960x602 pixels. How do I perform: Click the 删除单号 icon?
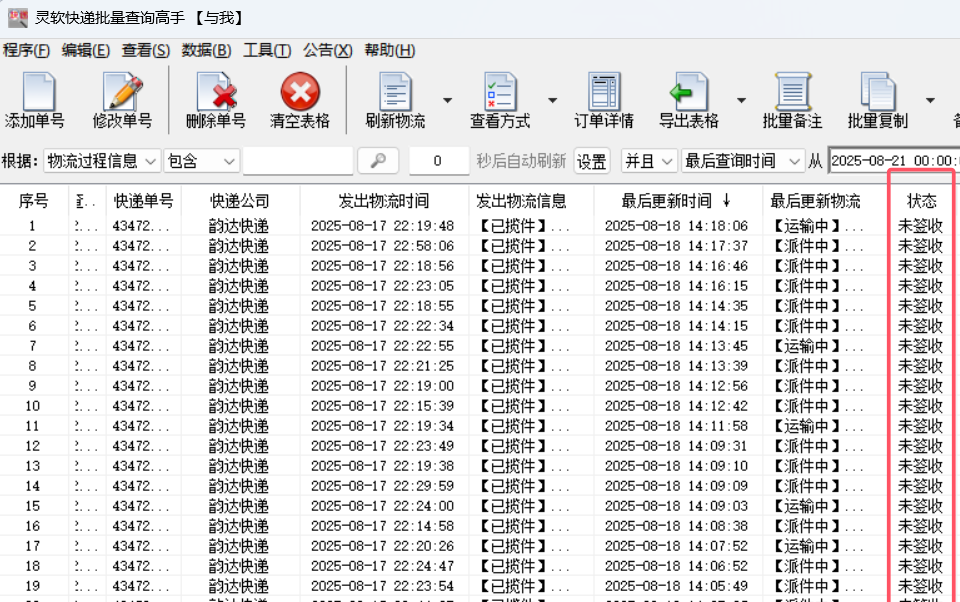[216, 92]
